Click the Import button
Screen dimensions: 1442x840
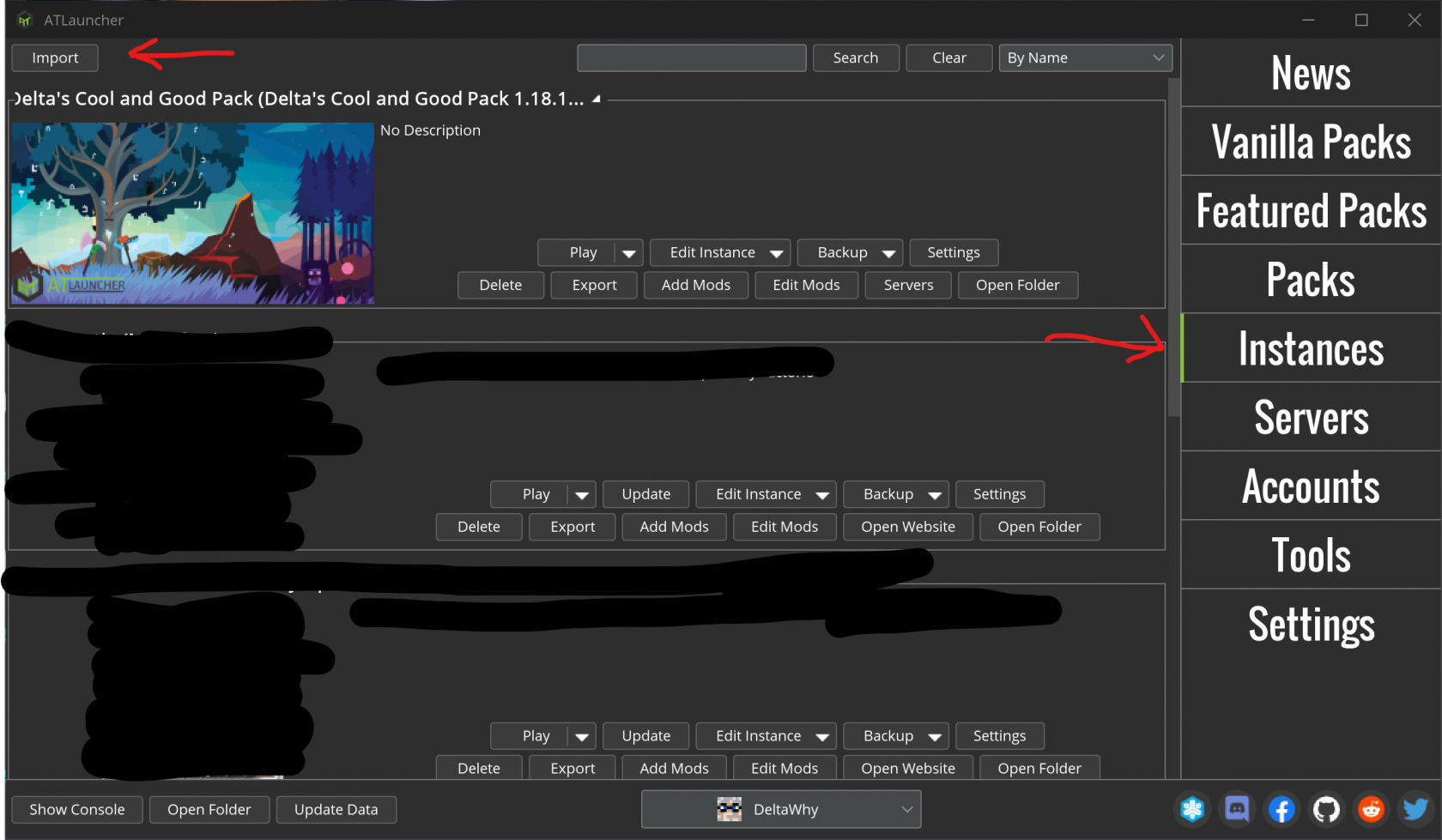point(54,57)
